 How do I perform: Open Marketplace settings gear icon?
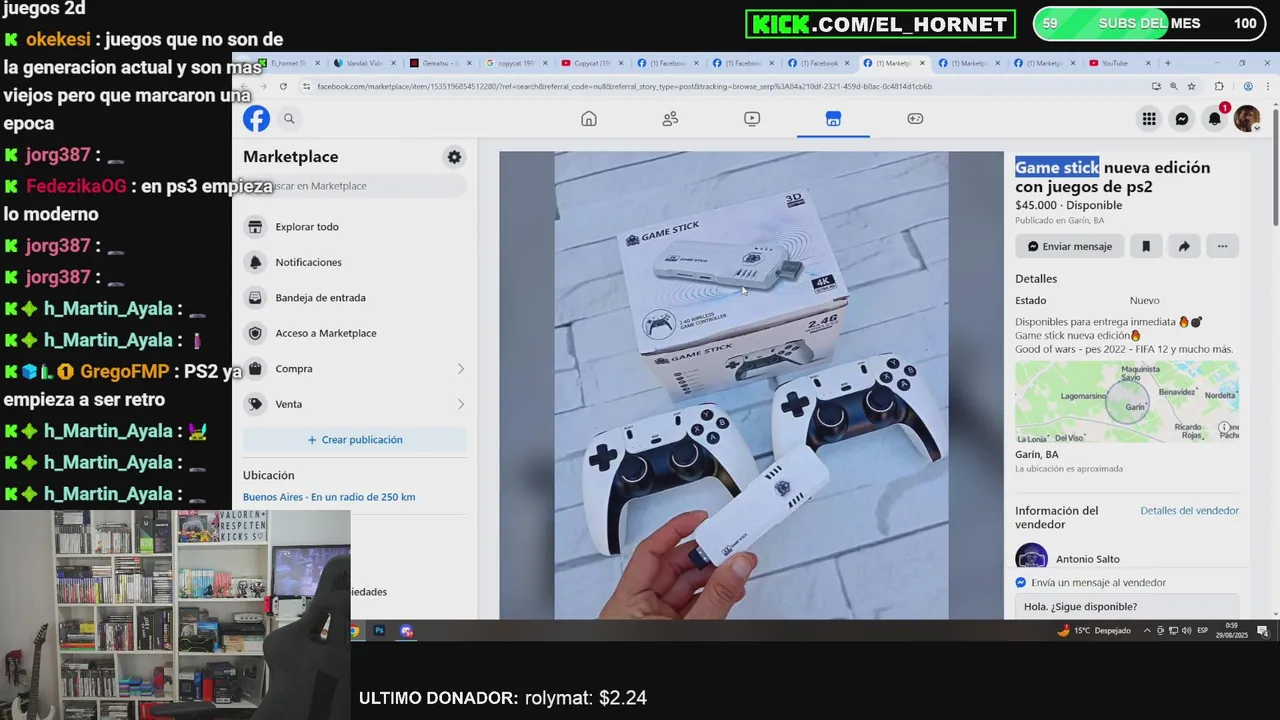coord(454,157)
